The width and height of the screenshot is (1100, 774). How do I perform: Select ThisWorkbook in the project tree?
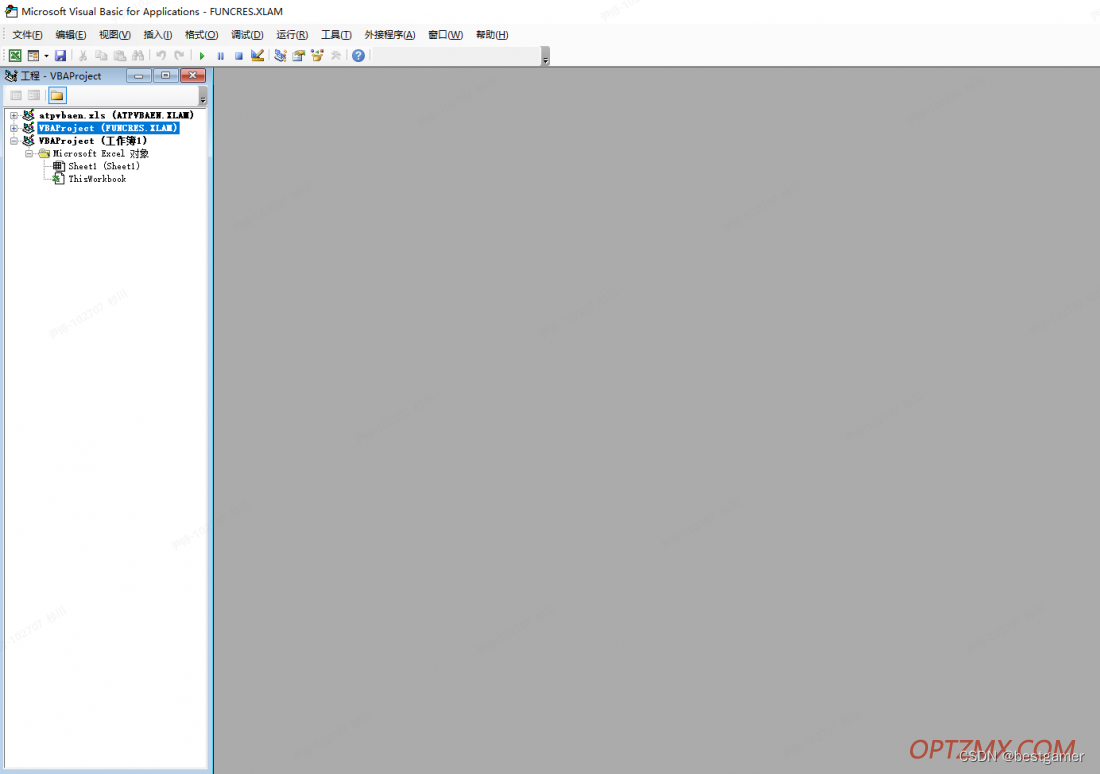pyautogui.click(x=96, y=179)
